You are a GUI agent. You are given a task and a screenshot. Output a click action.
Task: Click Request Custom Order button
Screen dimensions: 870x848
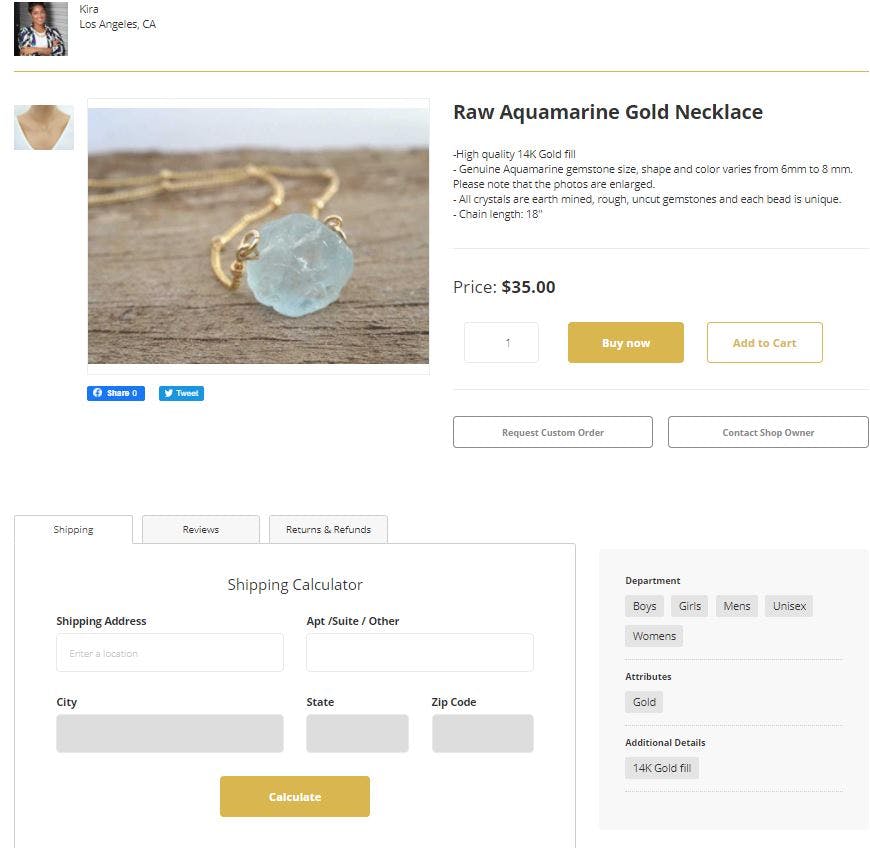click(x=552, y=432)
